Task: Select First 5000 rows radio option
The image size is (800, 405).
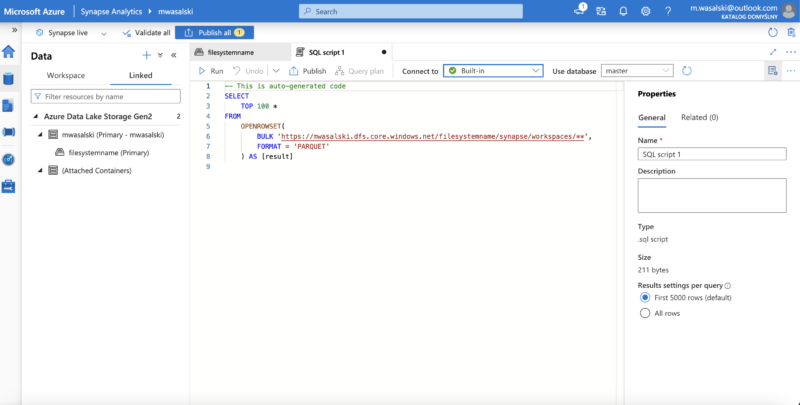Action: [x=644, y=298]
